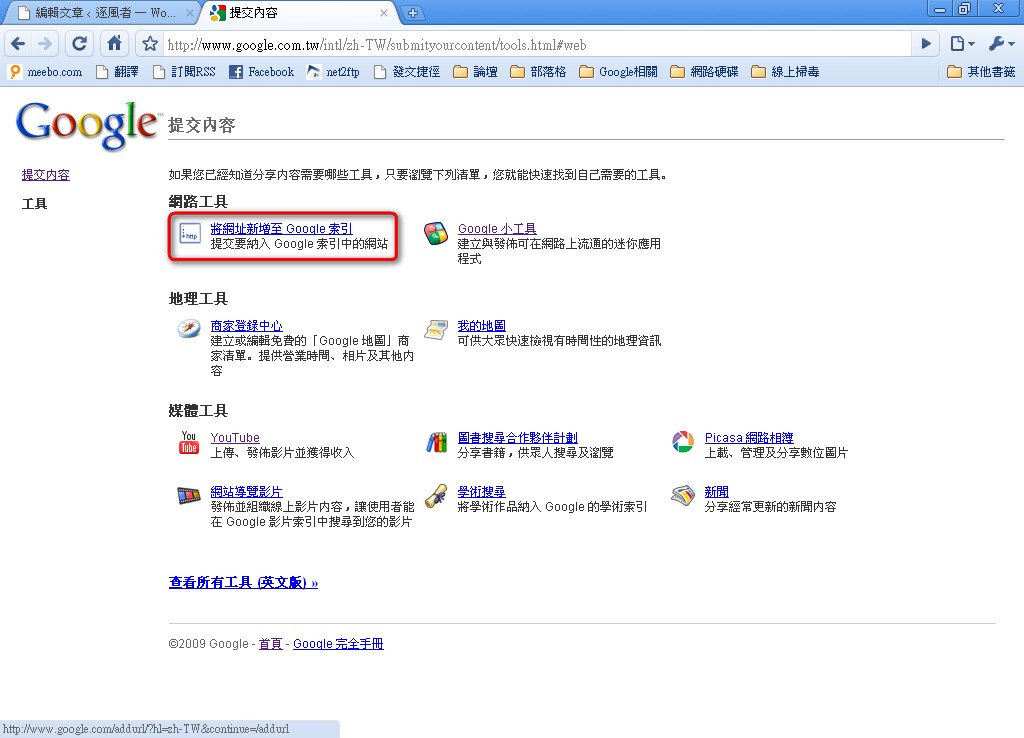Expand the 其他書籤 folder
The height and width of the screenshot is (738, 1024).
pos(982,72)
